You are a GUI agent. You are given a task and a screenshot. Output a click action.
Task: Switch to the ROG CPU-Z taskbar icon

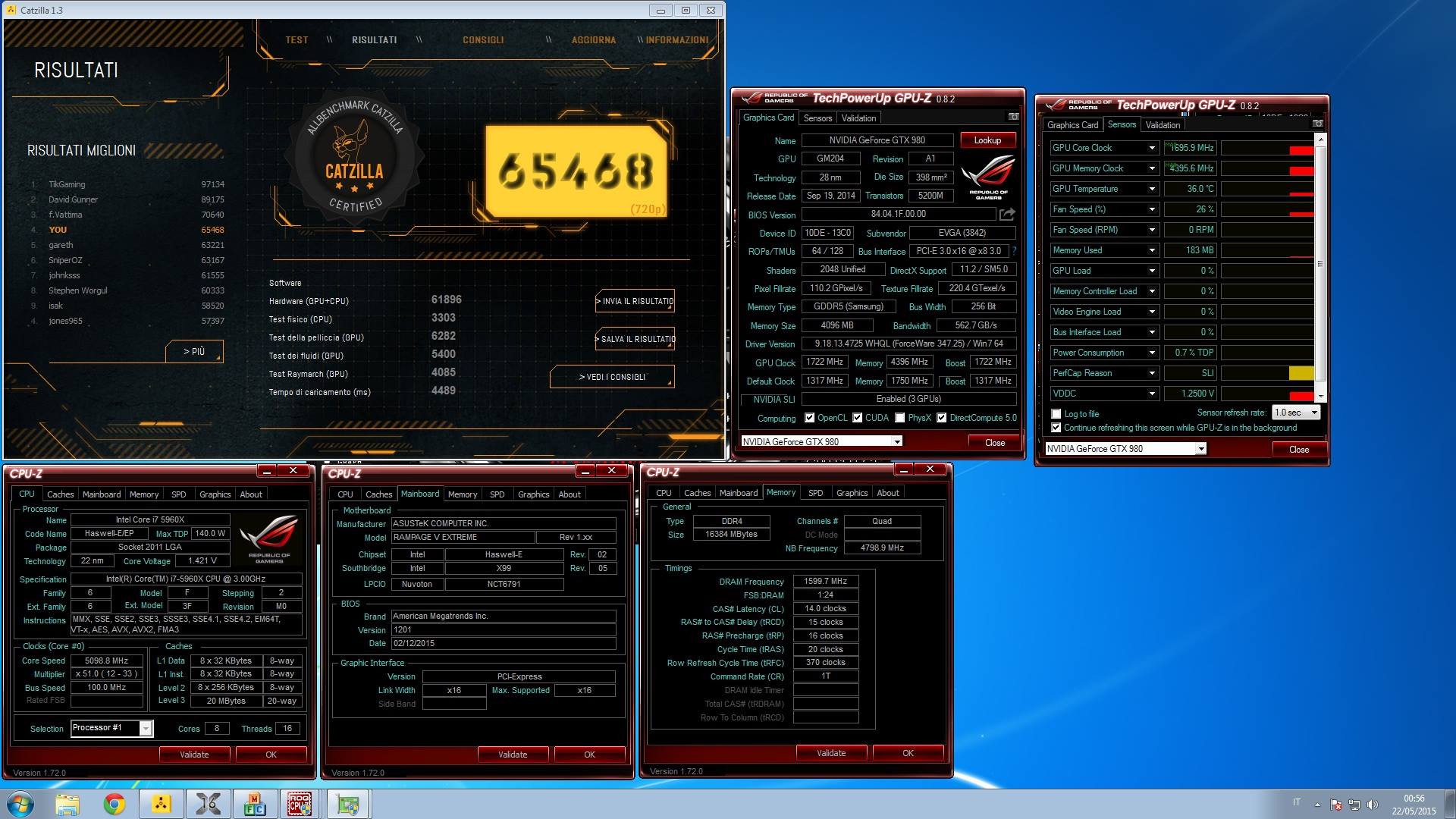click(x=300, y=804)
